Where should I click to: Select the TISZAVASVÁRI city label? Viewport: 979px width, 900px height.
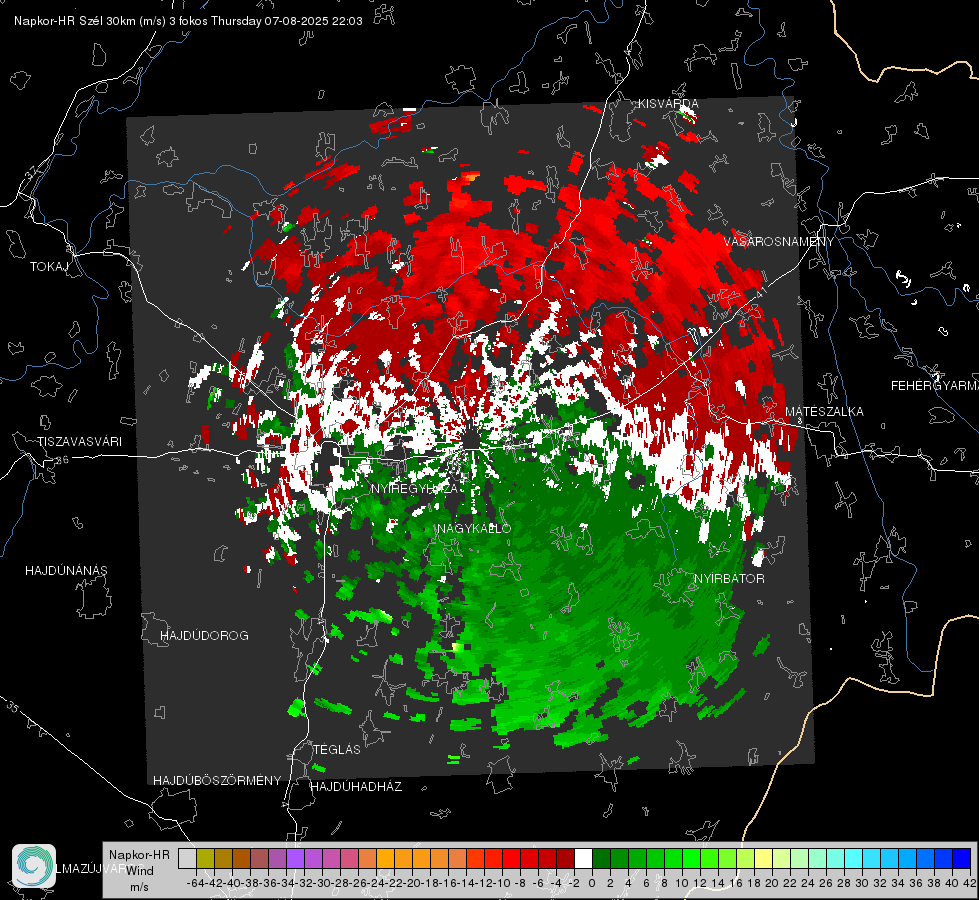(79, 442)
